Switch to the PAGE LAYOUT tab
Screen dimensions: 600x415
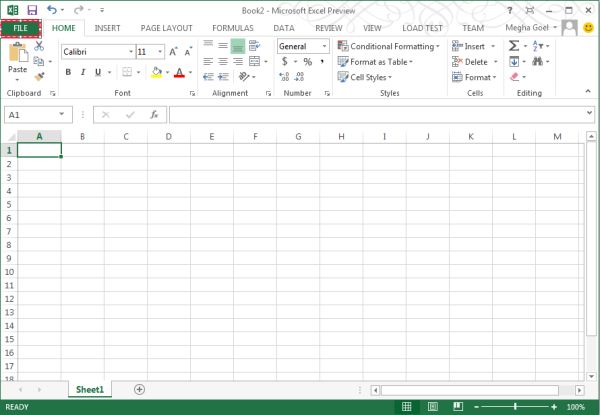point(166,28)
